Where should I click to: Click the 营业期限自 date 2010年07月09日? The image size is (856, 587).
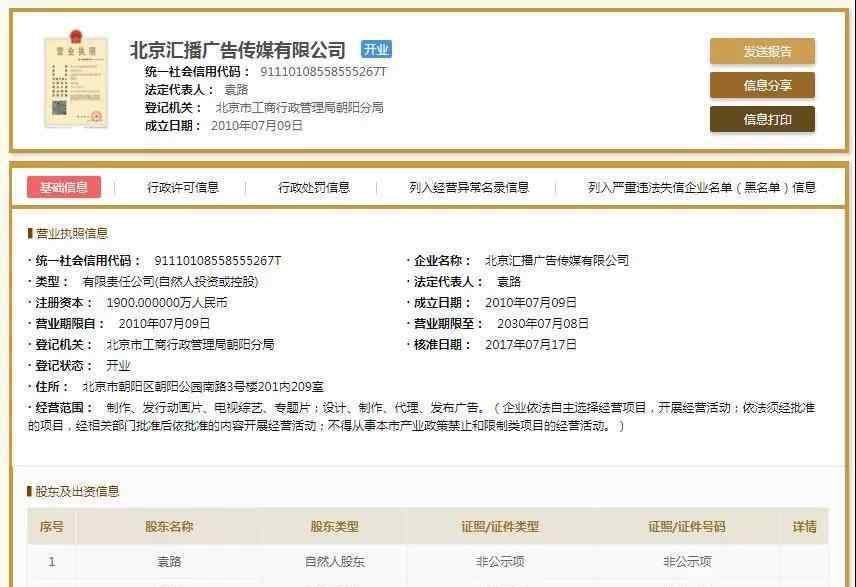point(164,323)
